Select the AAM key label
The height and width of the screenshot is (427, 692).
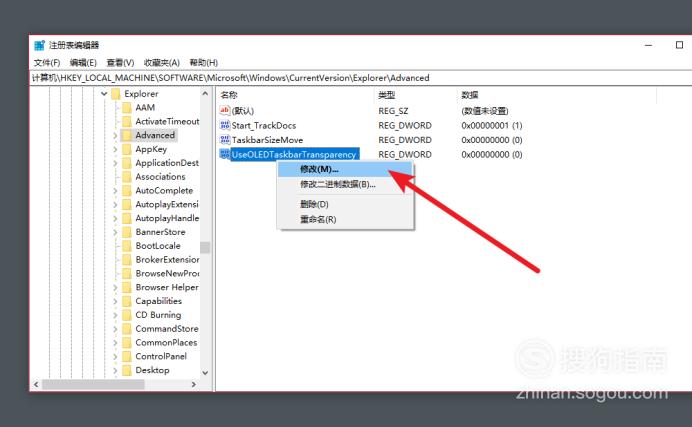[x=145, y=108]
